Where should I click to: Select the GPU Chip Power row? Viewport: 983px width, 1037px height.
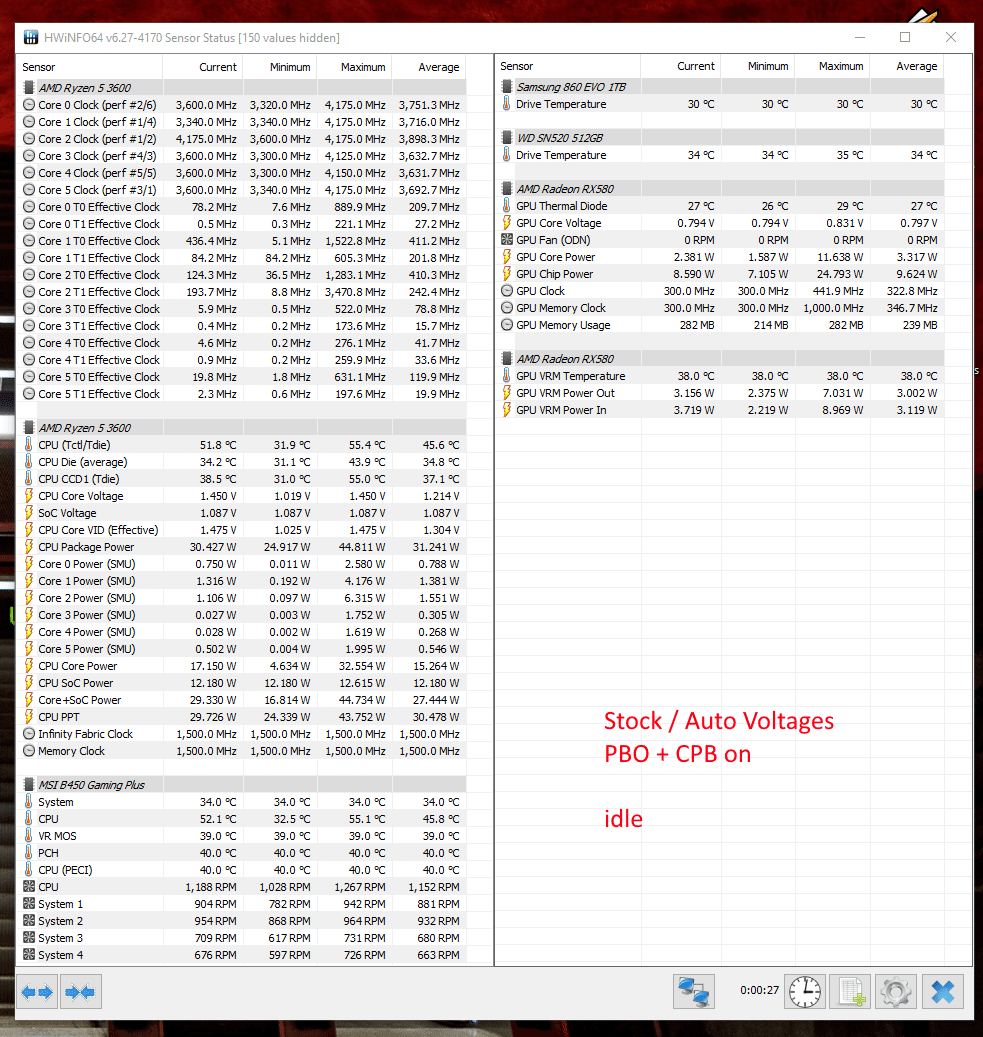720,274
